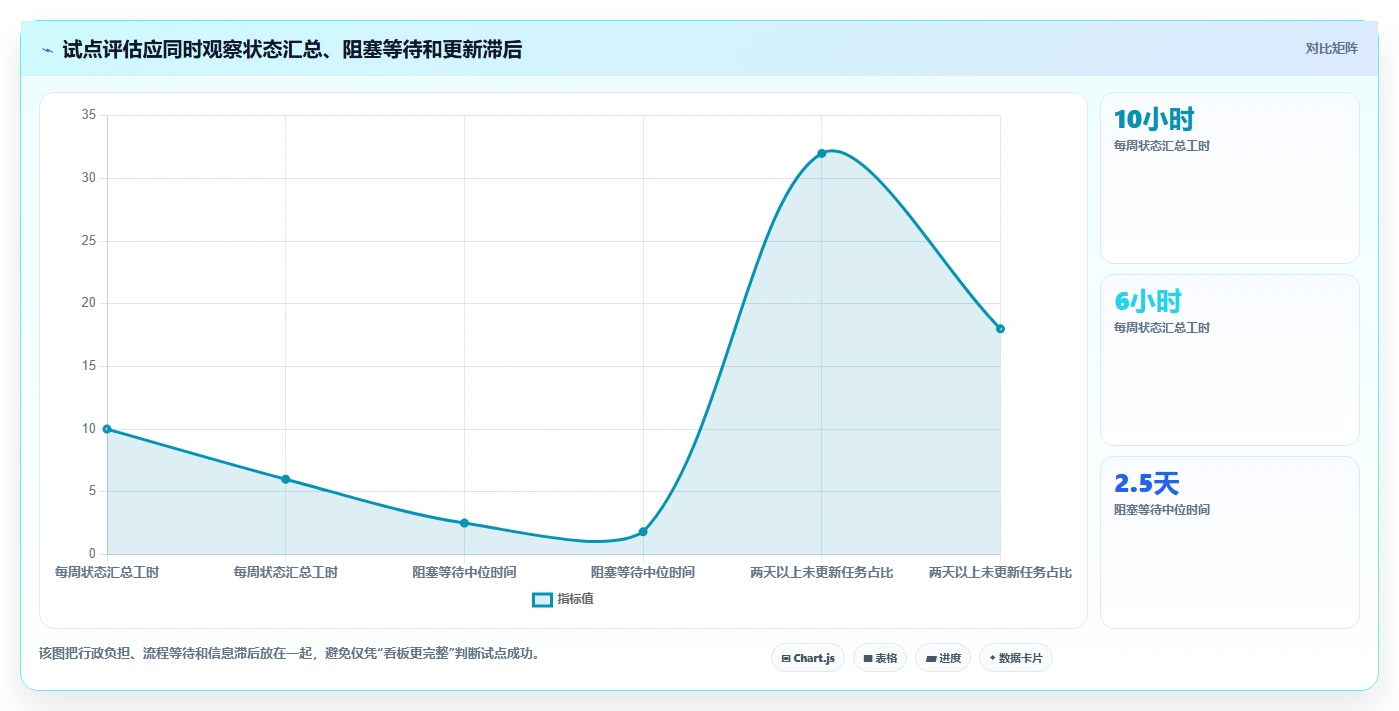This screenshot has height=711, width=1399.
Task: Click the 2.5天 card value
Action: [1147, 483]
